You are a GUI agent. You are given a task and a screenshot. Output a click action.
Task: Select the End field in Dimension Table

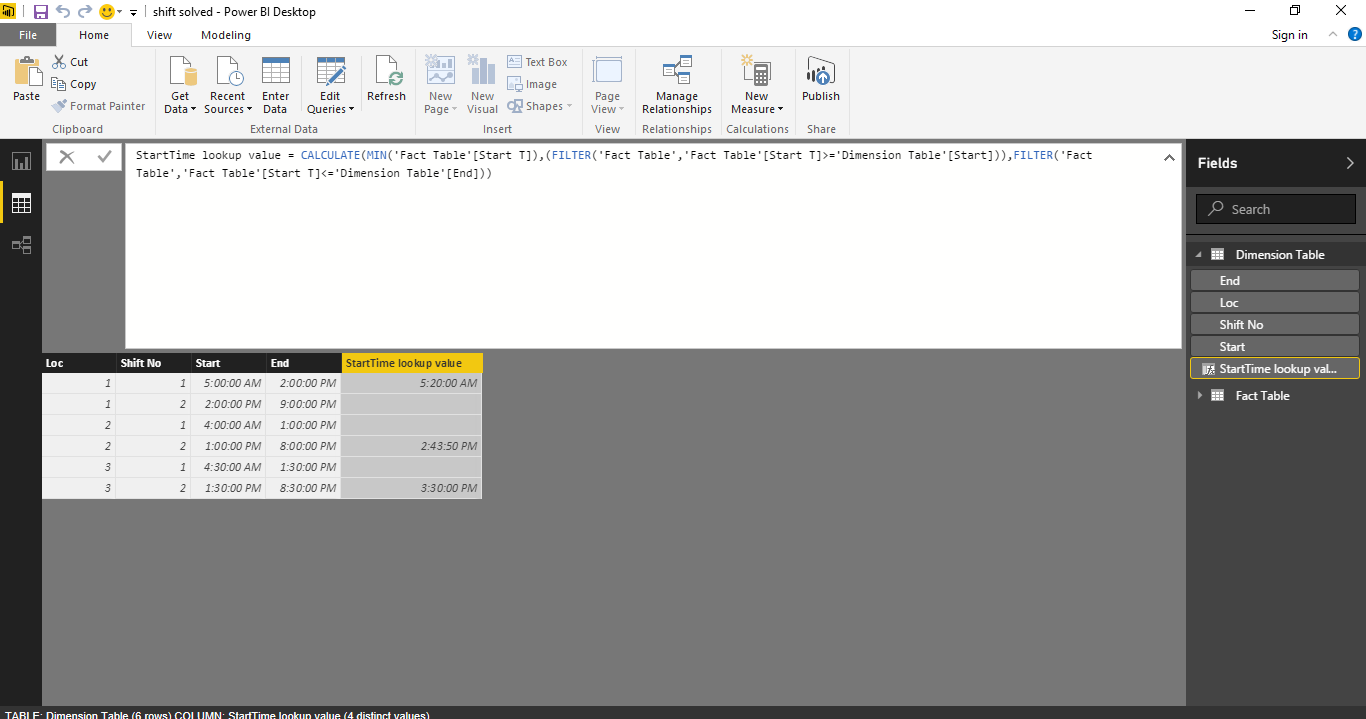pyautogui.click(x=1275, y=281)
